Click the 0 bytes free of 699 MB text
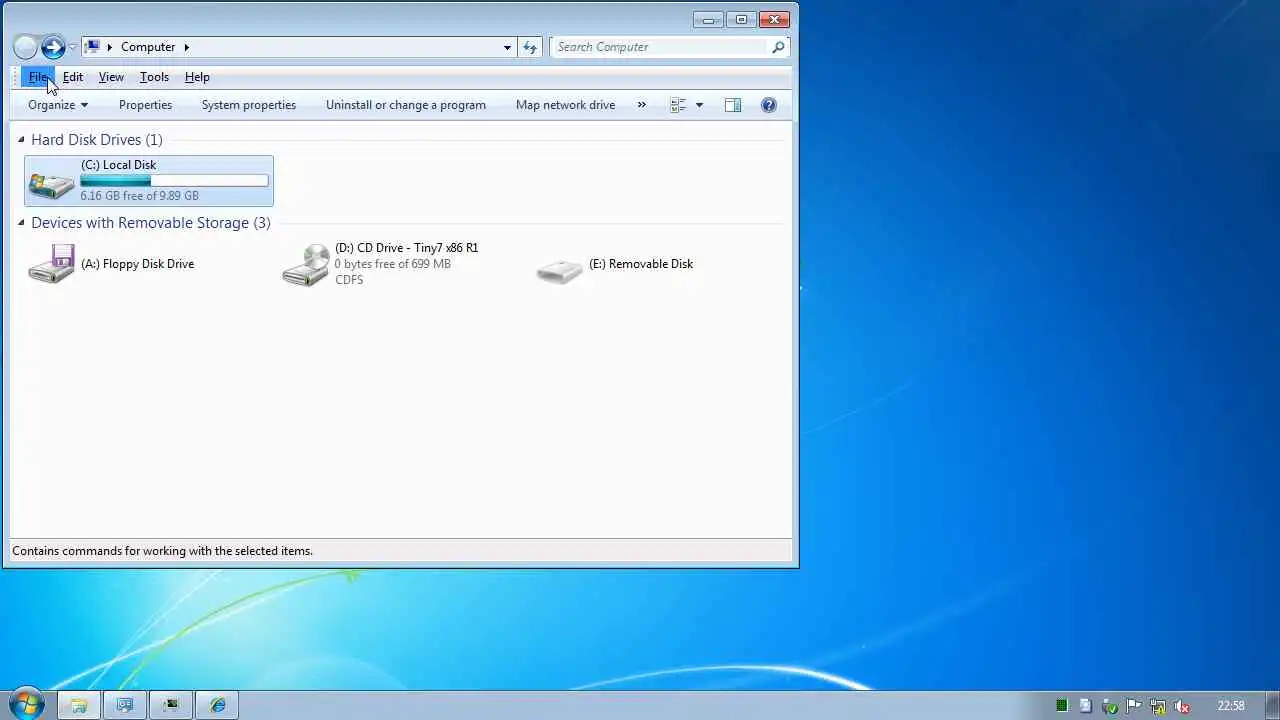Image resolution: width=1280 pixels, height=720 pixels. [x=392, y=264]
